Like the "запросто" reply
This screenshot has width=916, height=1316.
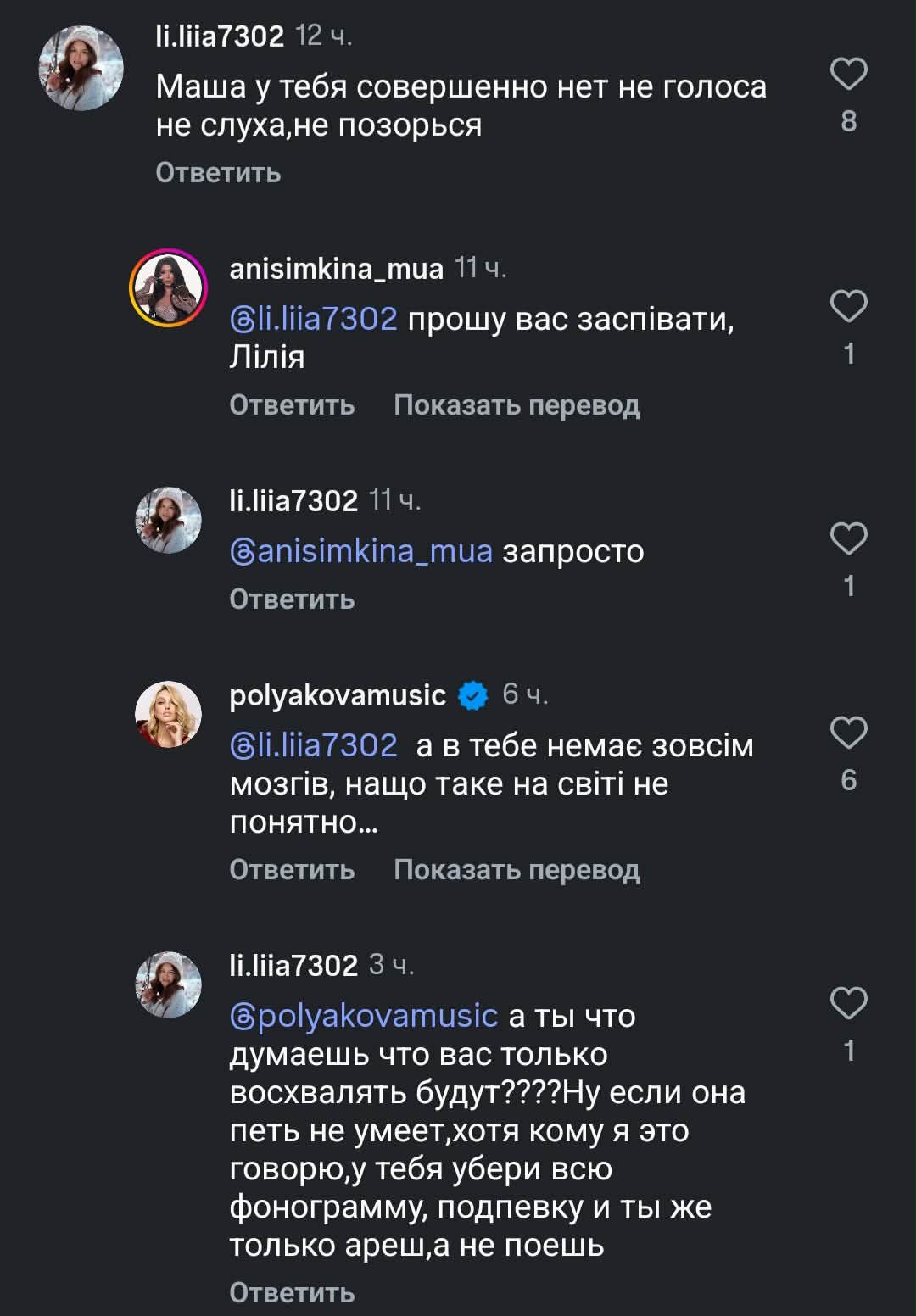(848, 539)
